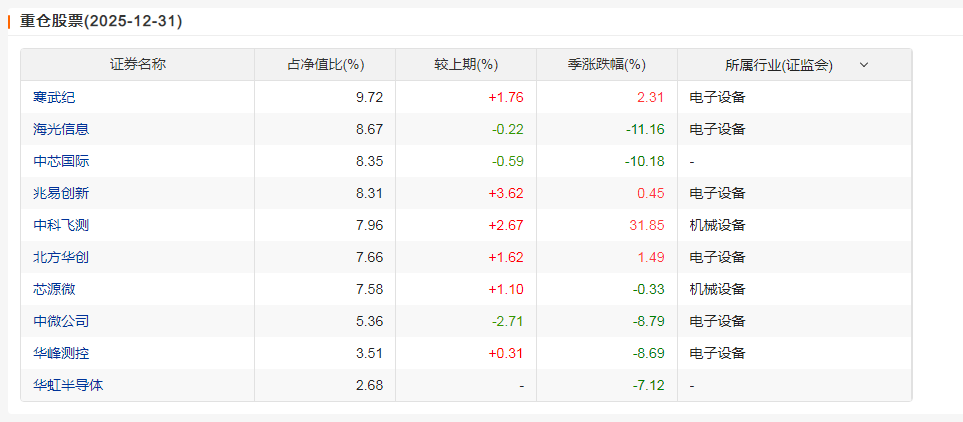963x422 pixels.
Task: Click the +1.62 change value for 北方华创
Action: pos(506,257)
